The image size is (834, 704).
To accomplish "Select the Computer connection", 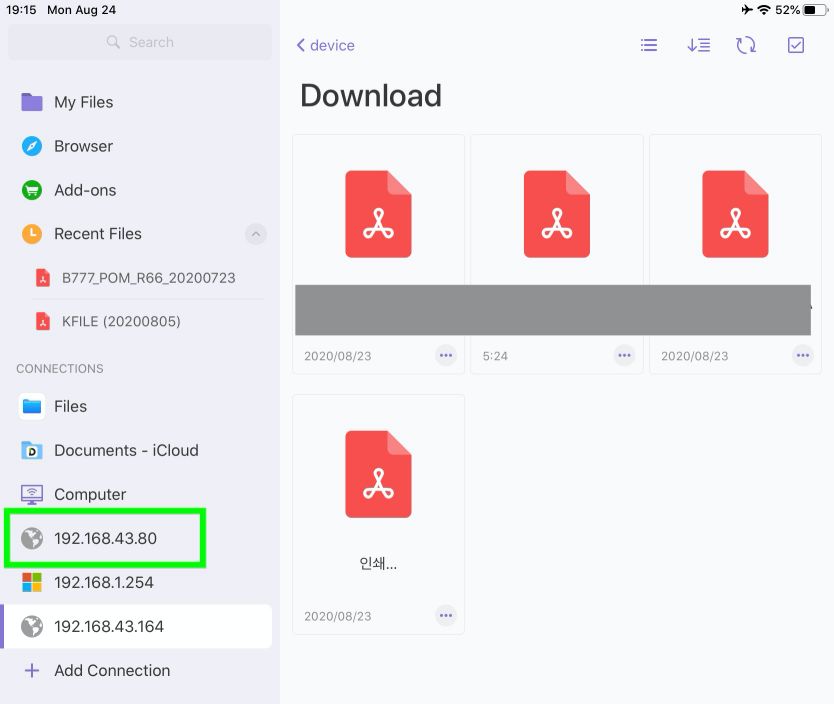I will pyautogui.click(x=90, y=494).
